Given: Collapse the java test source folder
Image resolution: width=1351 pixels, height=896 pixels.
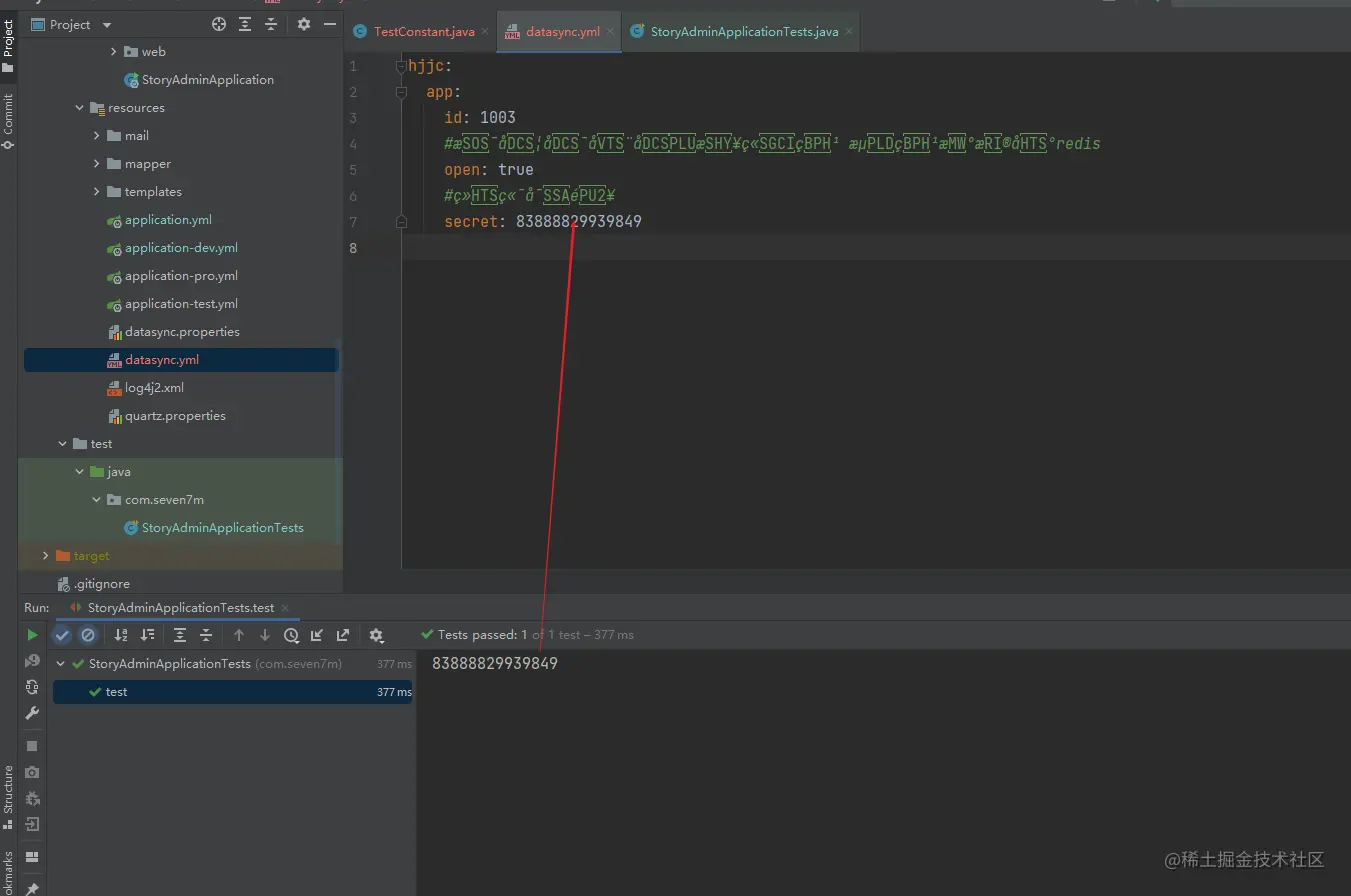Looking at the screenshot, I should click(80, 472).
